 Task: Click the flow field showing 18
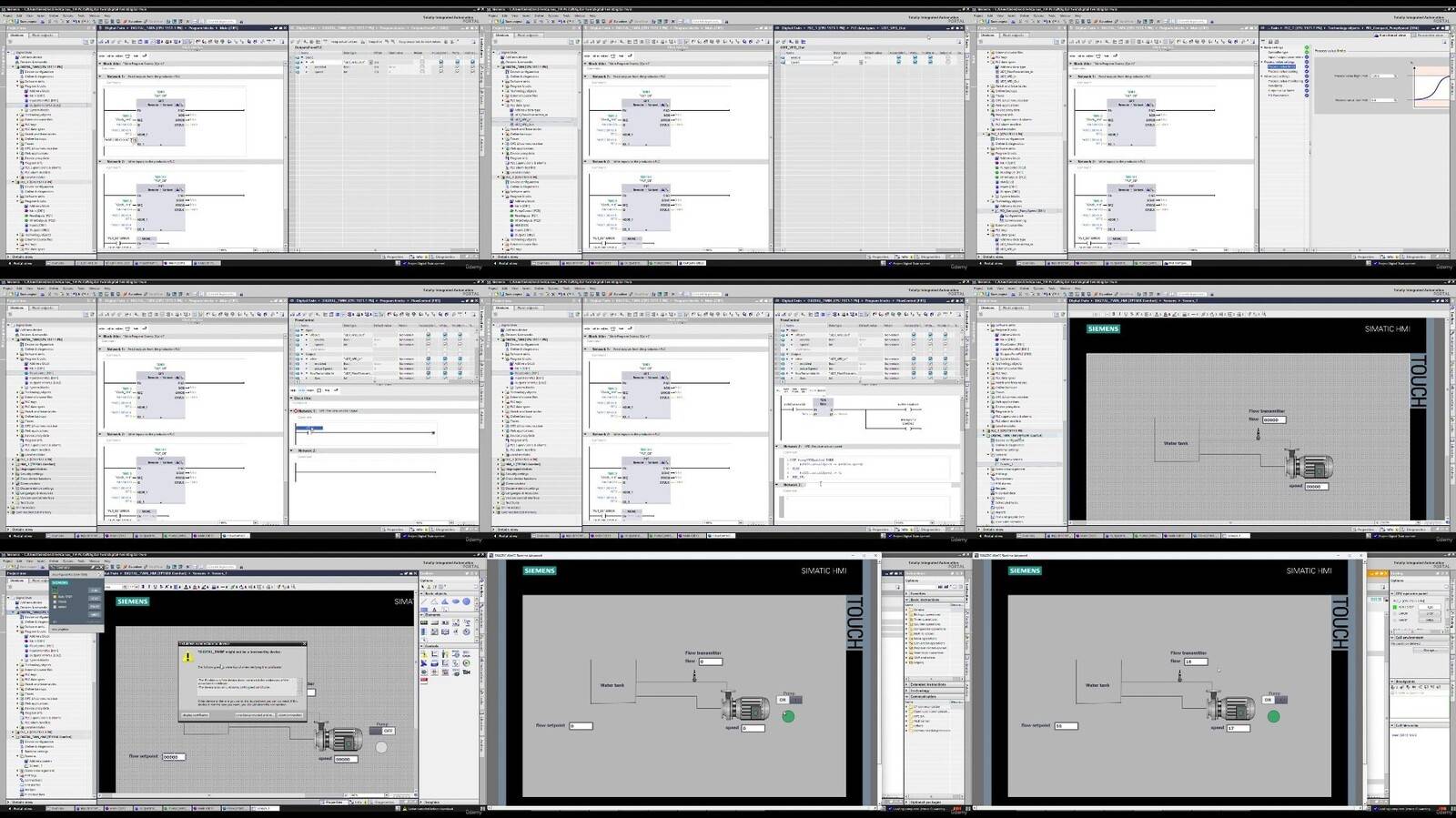[1196, 661]
